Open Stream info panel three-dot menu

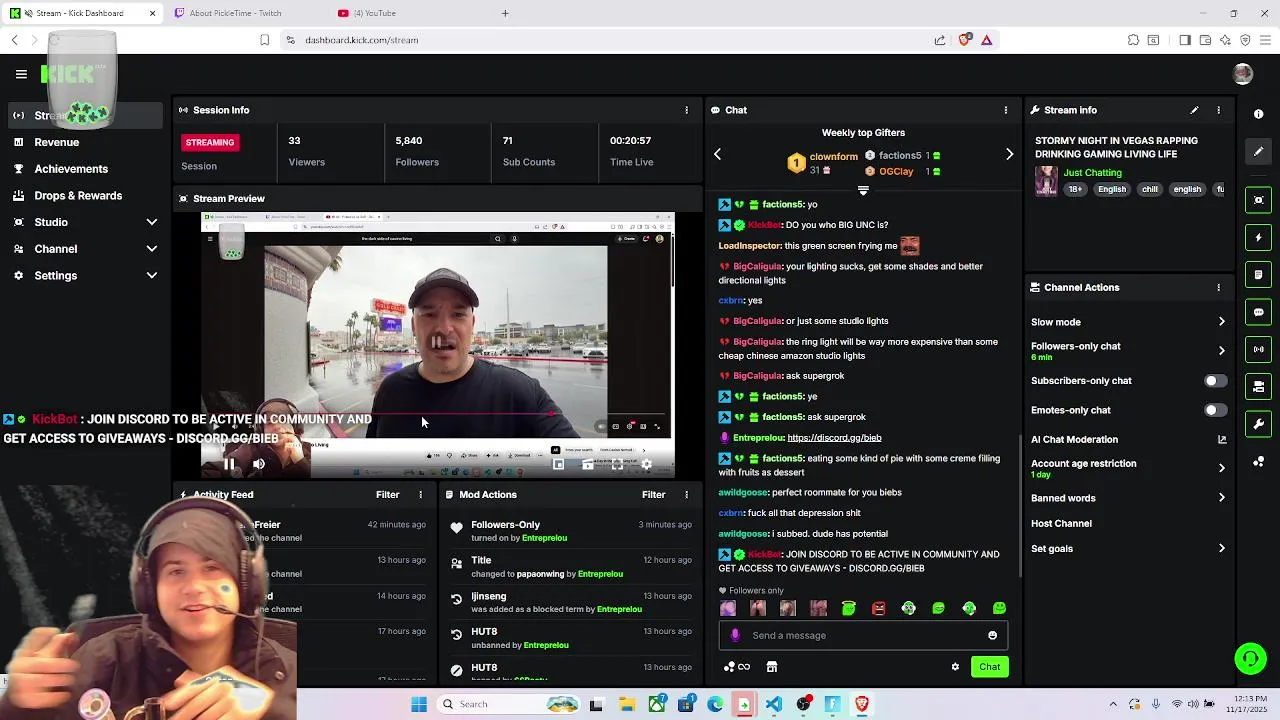pyautogui.click(x=1218, y=110)
